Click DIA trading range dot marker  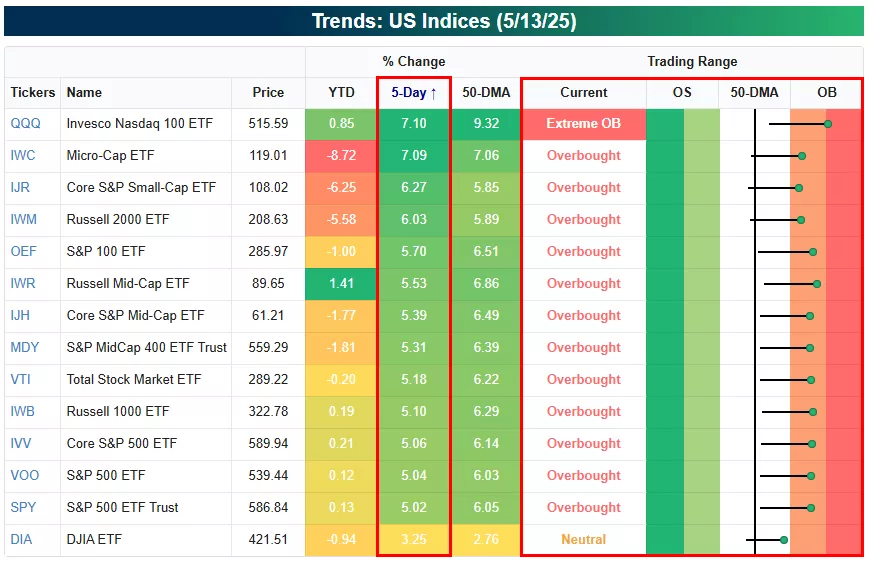click(x=784, y=540)
